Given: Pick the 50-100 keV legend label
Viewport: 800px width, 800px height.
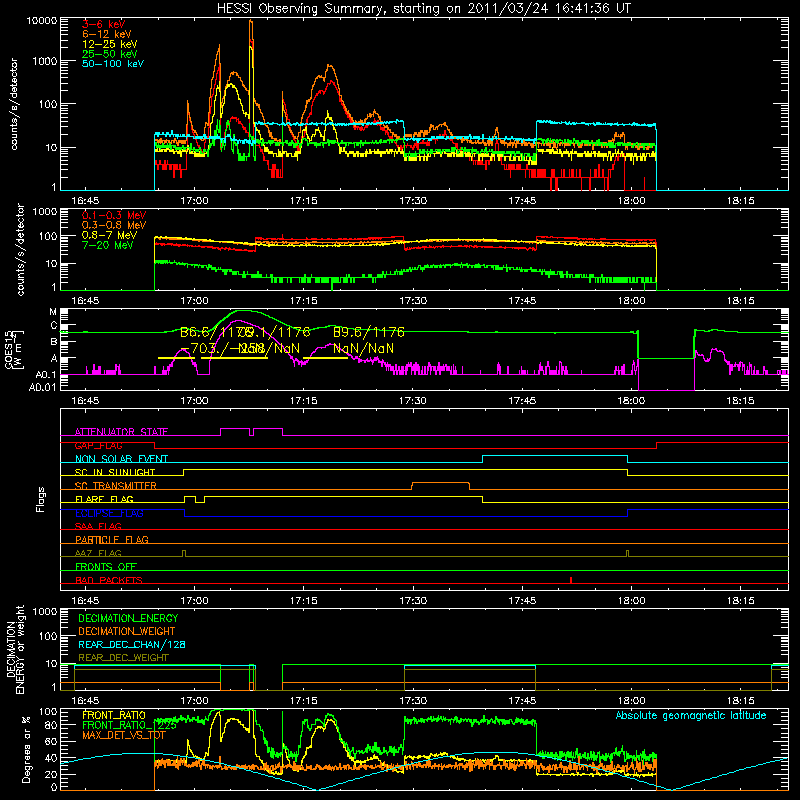Looking at the screenshot, I should coord(113,64).
